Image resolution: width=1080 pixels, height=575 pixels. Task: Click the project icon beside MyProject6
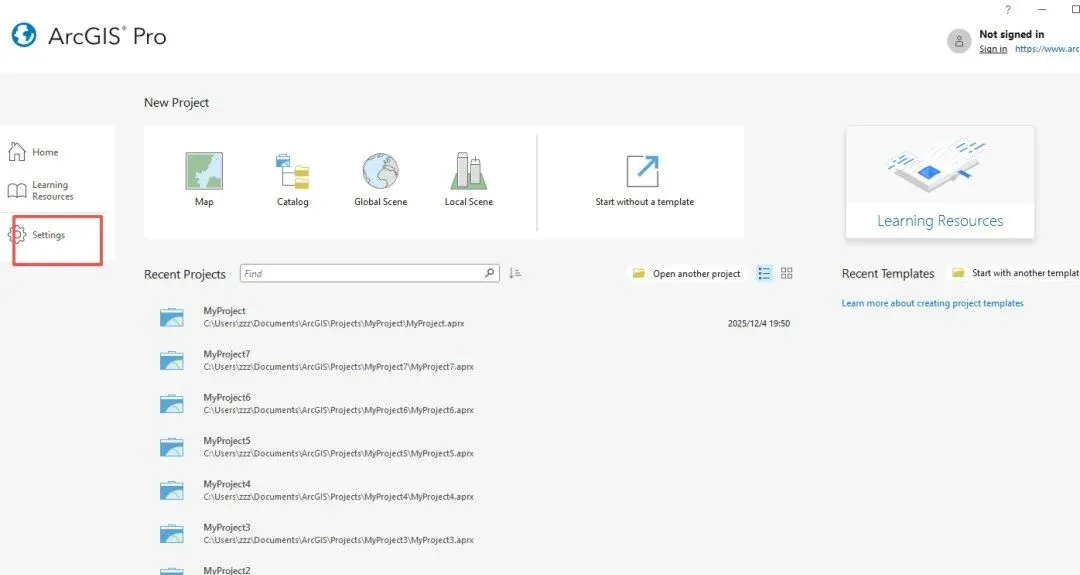172,404
